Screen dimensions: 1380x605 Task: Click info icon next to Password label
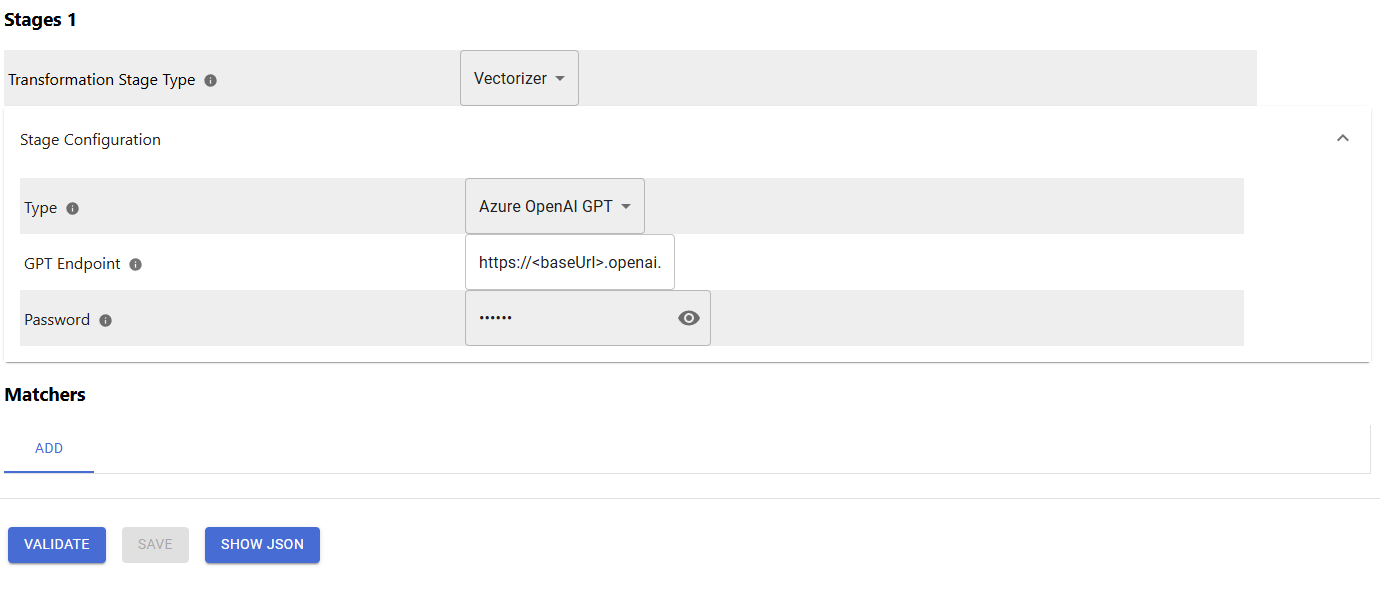click(105, 320)
